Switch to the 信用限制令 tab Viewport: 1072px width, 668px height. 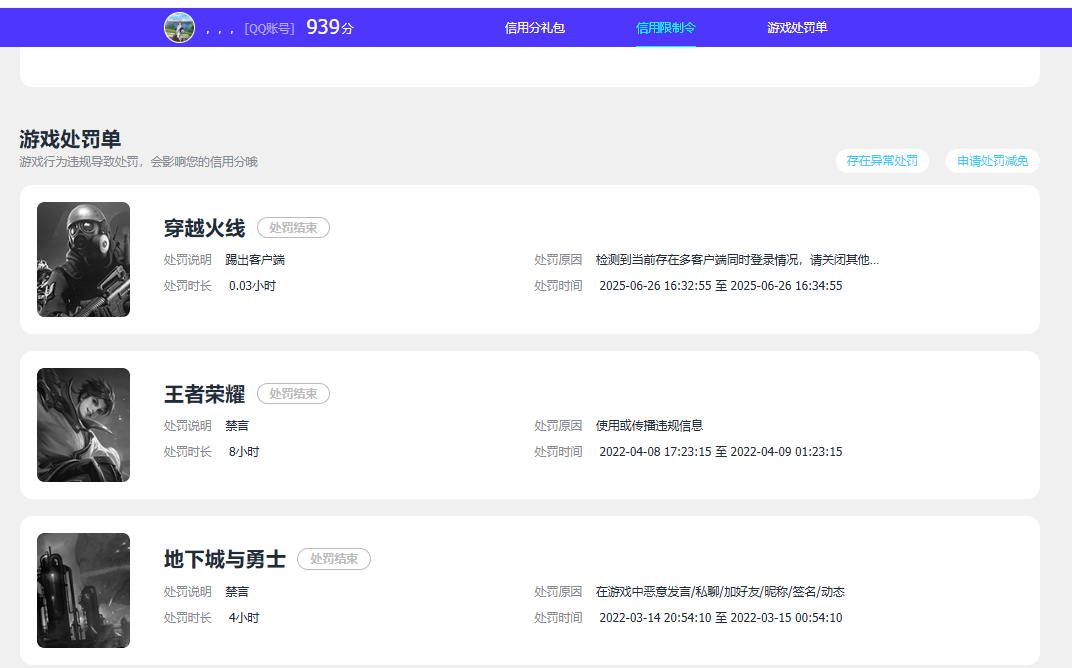pos(665,27)
